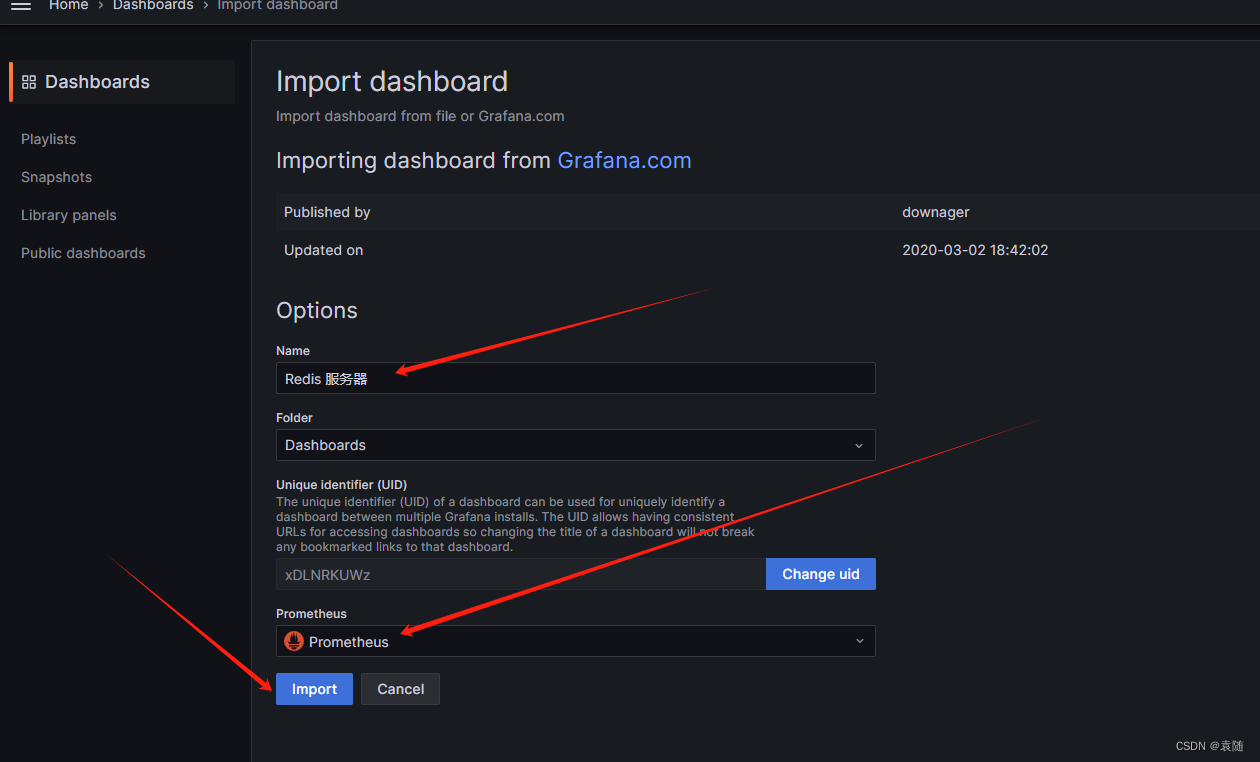Screen dimensions: 1260x762
Task: Open Snapshots in sidebar
Action: [x=56, y=177]
